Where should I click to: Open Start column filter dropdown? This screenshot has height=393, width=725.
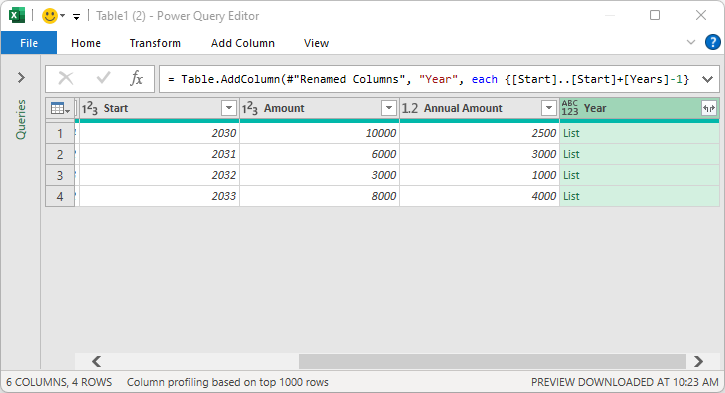point(228,108)
